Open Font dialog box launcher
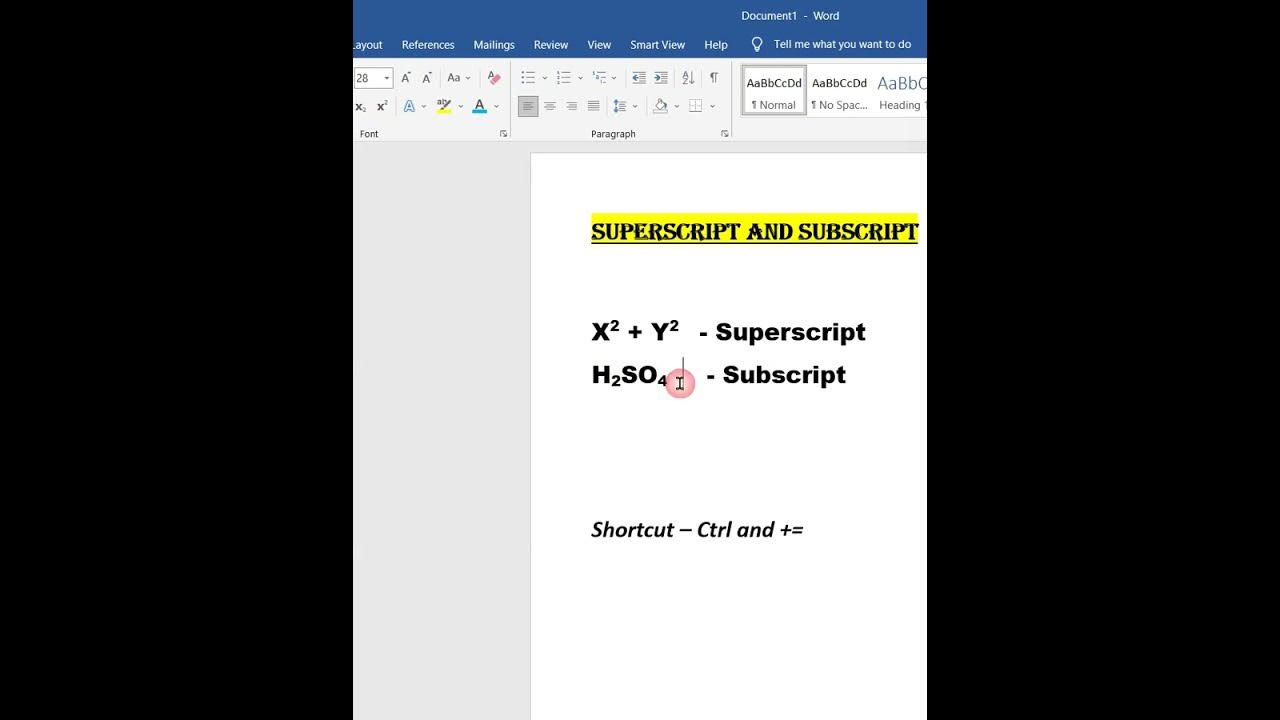The image size is (1280, 720). 503,133
